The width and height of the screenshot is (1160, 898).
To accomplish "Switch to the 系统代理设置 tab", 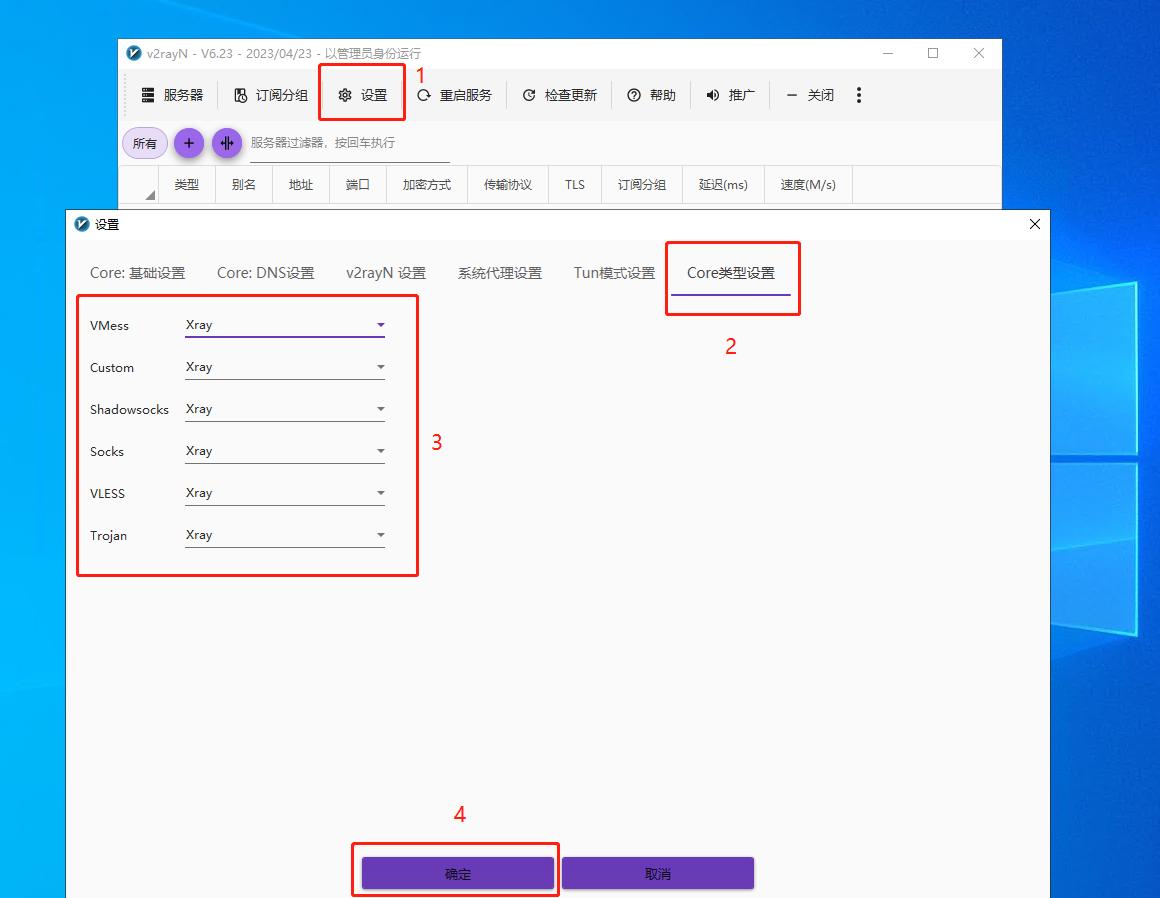I will click(x=500, y=273).
